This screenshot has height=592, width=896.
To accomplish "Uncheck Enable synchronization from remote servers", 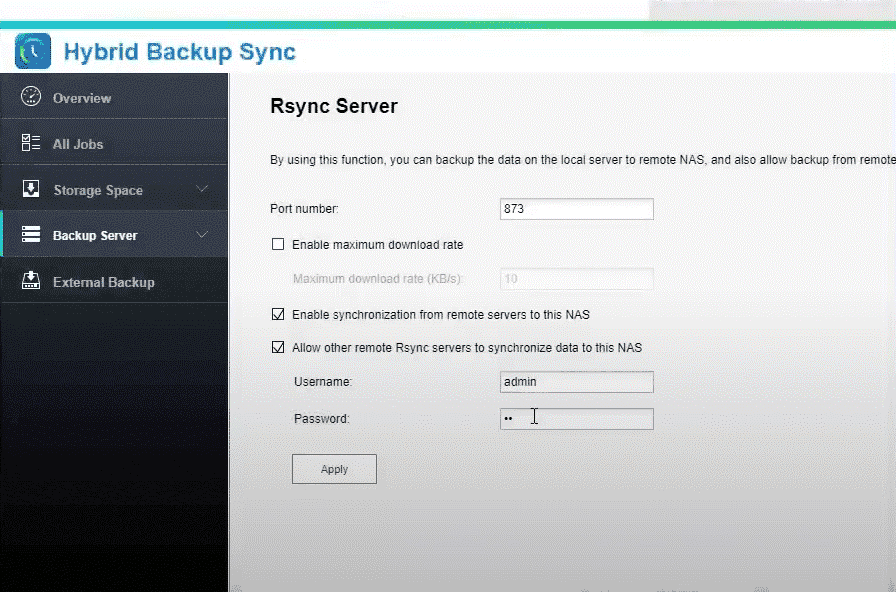I will tap(278, 315).
